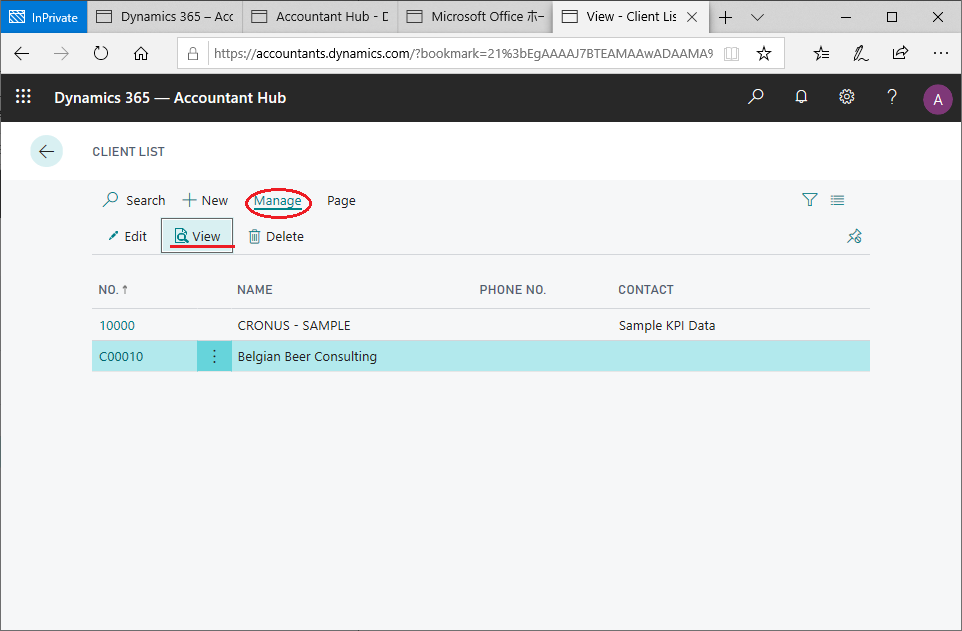Click the site padlock icon
This screenshot has width=962, height=631.
tap(193, 53)
